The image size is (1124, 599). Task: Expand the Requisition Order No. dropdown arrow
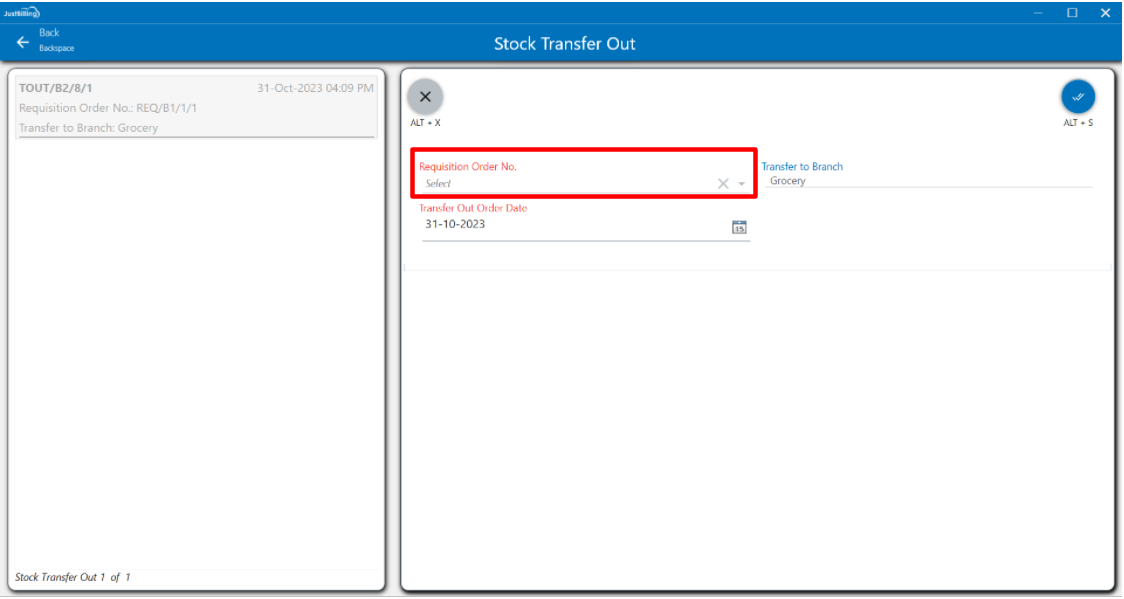pyautogui.click(x=742, y=184)
